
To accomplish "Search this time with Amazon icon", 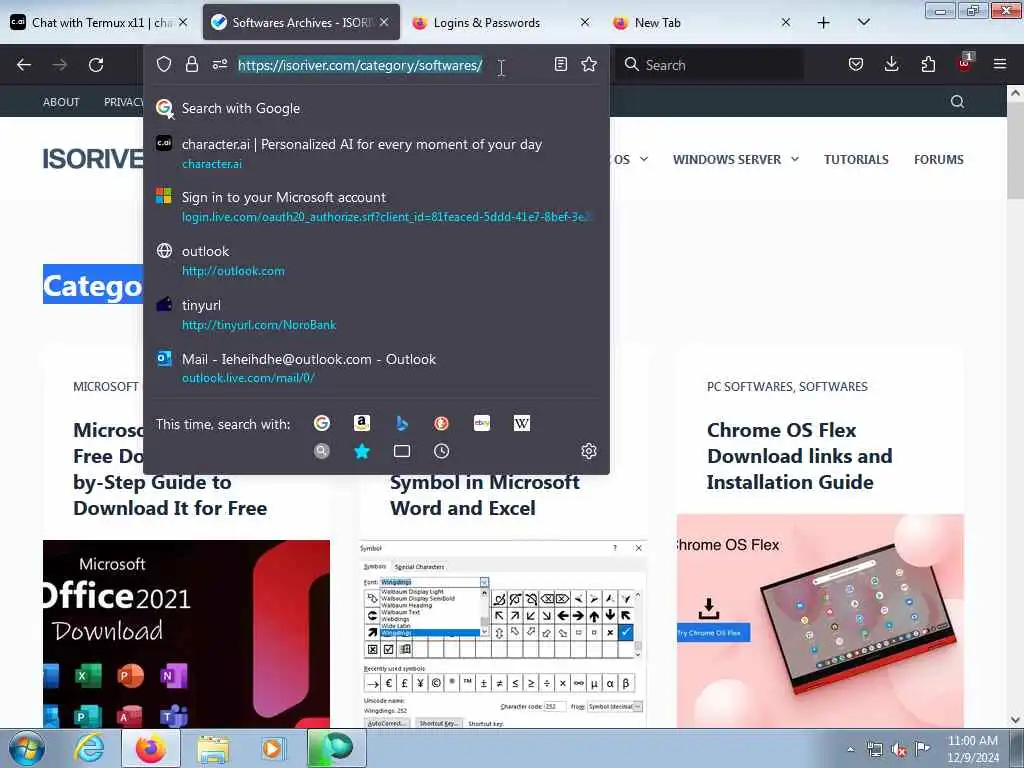I will click(x=362, y=423).
